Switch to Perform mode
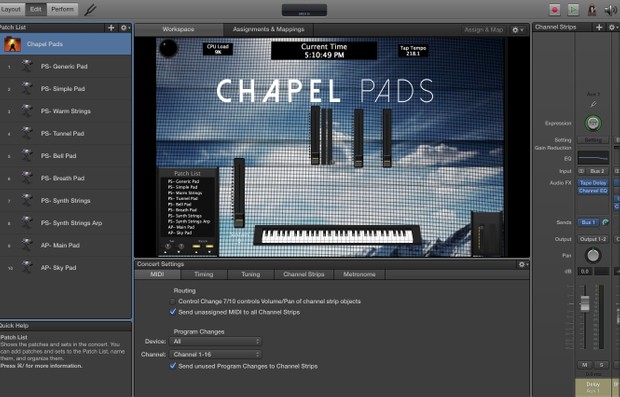This screenshot has height=397, width=620. [62, 9]
